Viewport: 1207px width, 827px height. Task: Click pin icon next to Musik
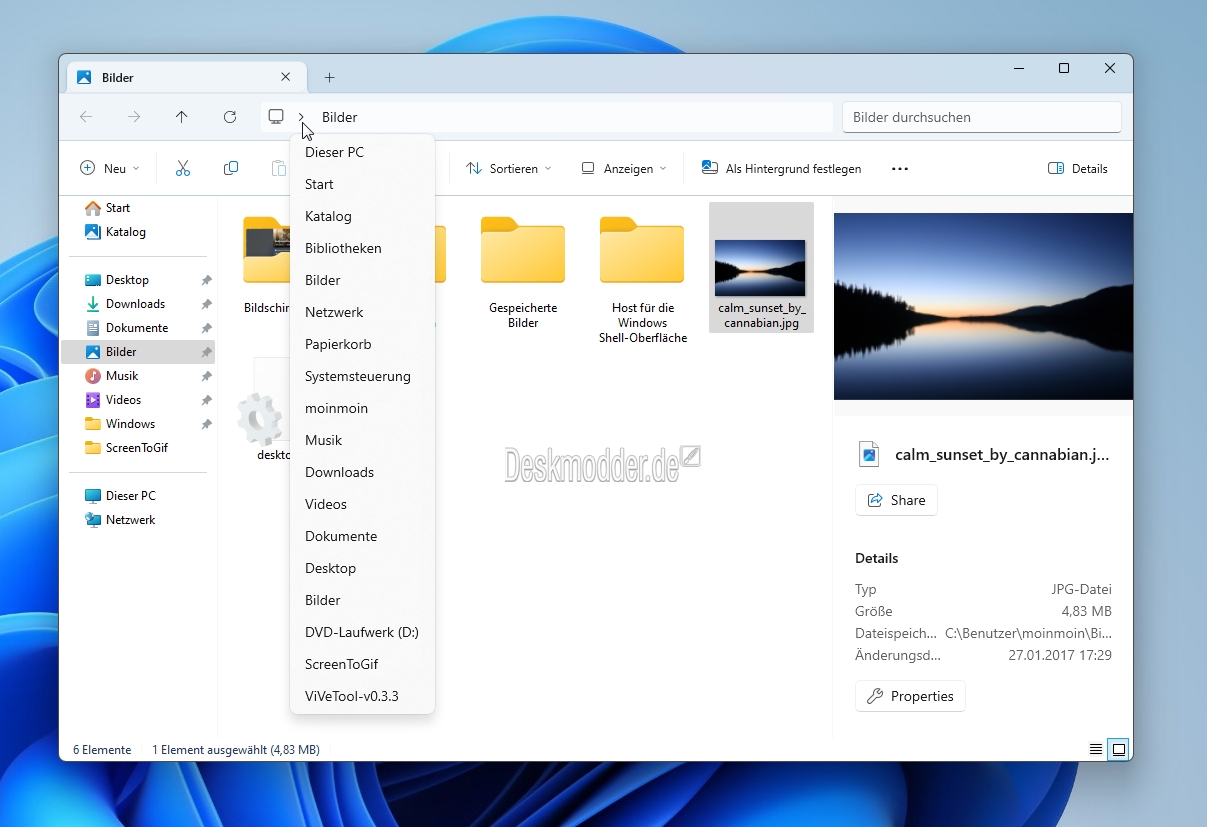pyautogui.click(x=206, y=376)
